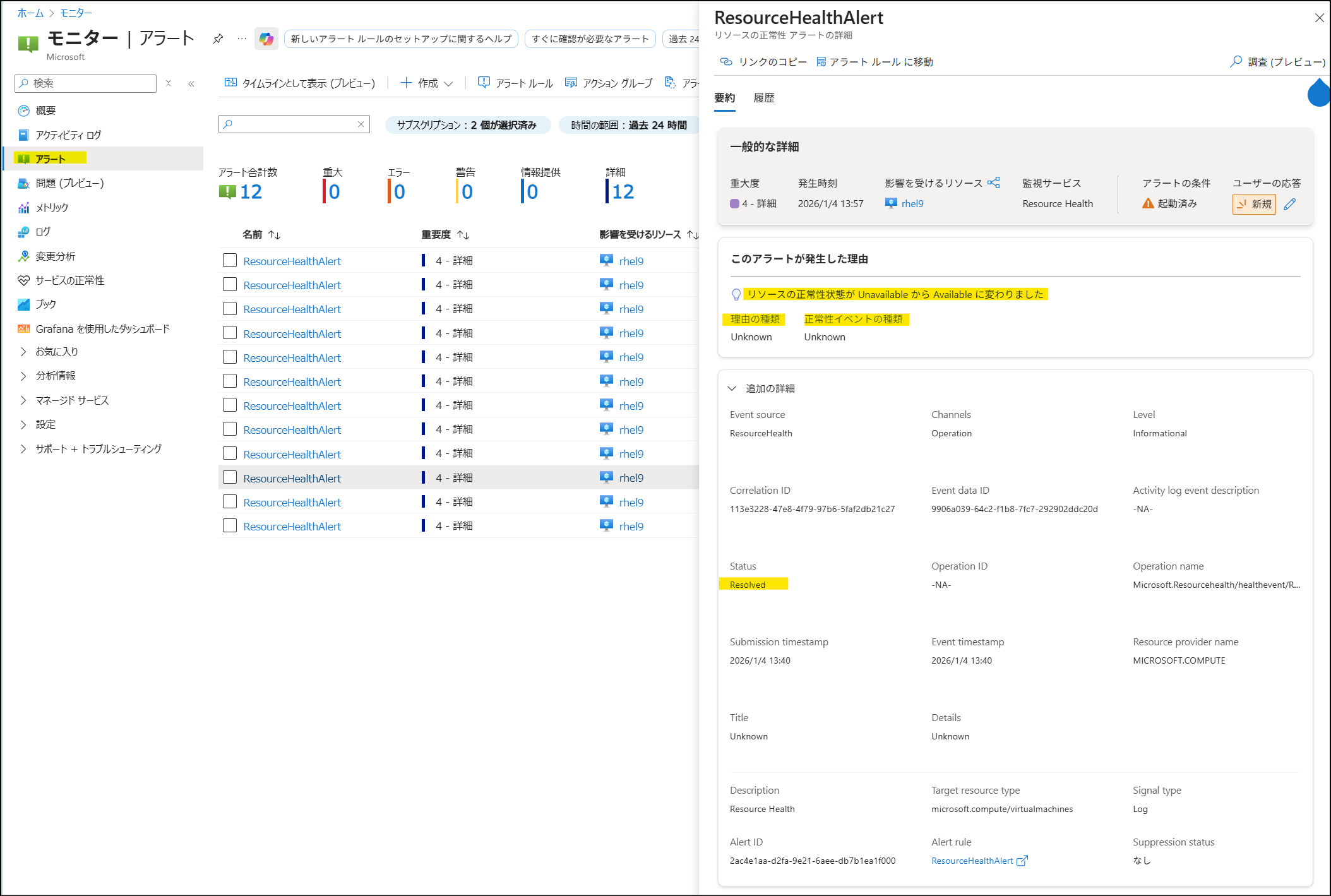Click すぐに確認が必要なアラート suggestion
Image resolution: width=1331 pixels, height=896 pixels.
590,39
